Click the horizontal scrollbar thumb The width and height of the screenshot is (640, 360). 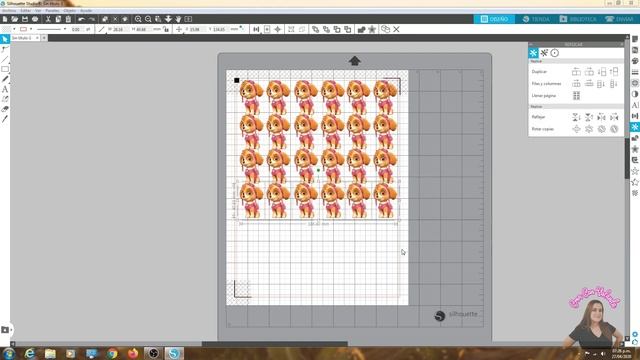[x=275, y=344]
